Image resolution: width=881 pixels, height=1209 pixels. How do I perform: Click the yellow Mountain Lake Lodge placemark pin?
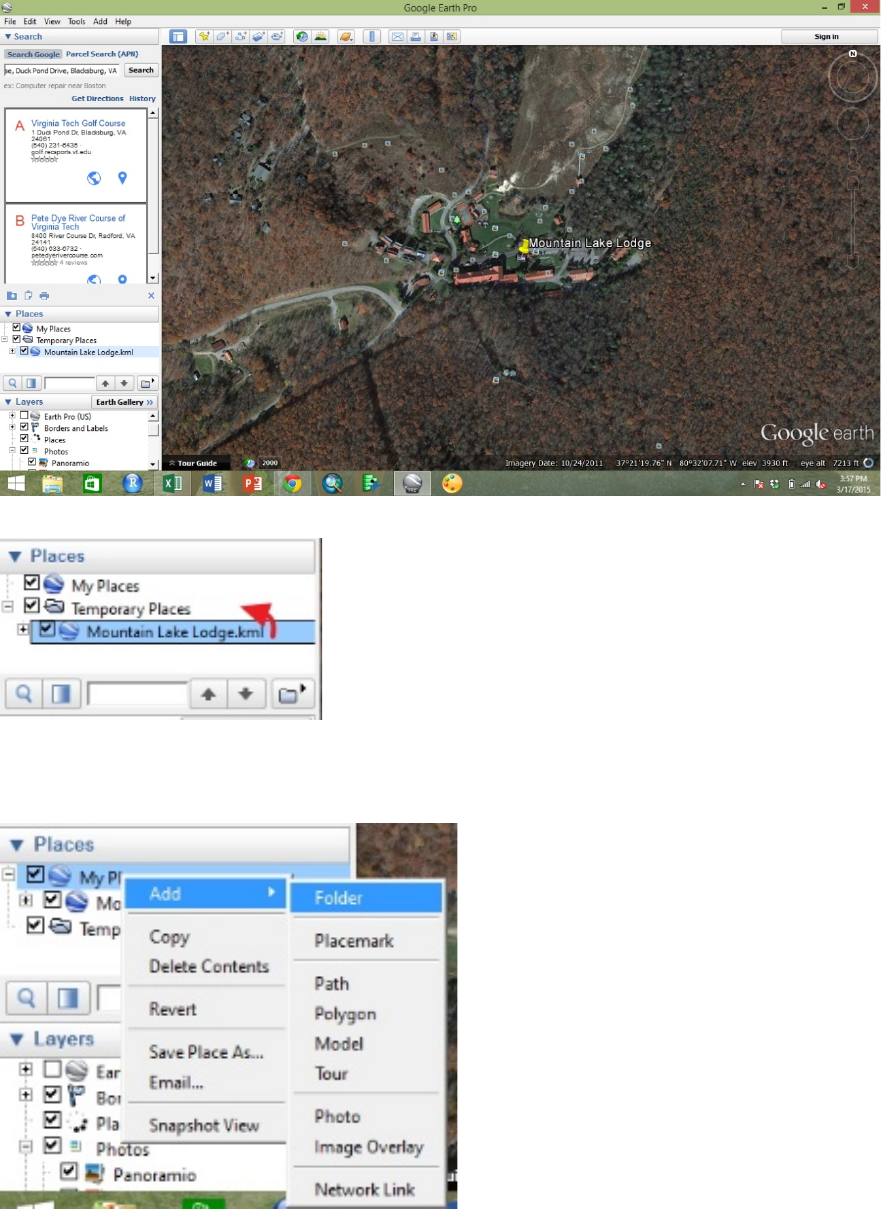coord(522,246)
